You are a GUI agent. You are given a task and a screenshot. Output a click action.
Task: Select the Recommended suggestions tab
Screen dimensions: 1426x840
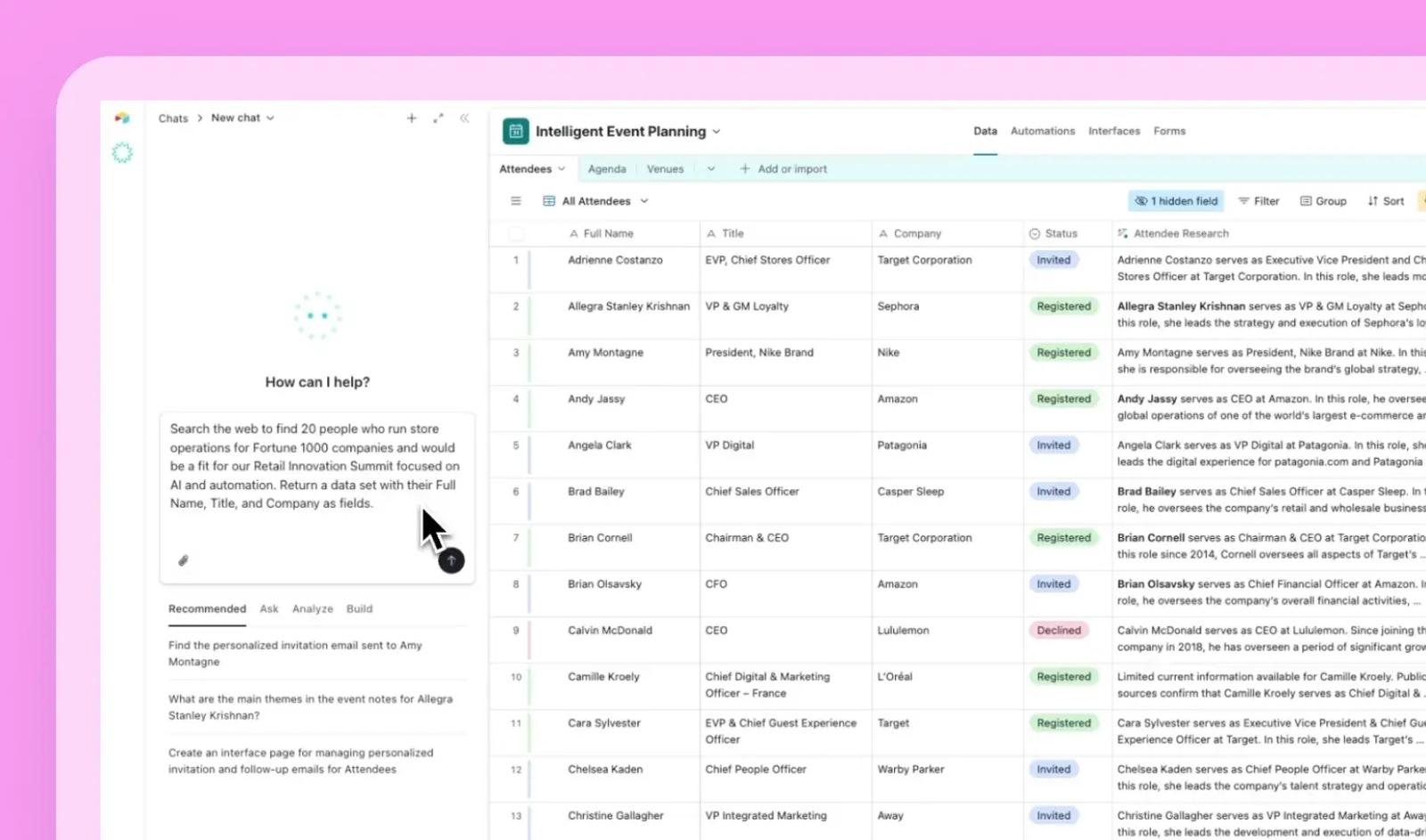click(x=207, y=608)
